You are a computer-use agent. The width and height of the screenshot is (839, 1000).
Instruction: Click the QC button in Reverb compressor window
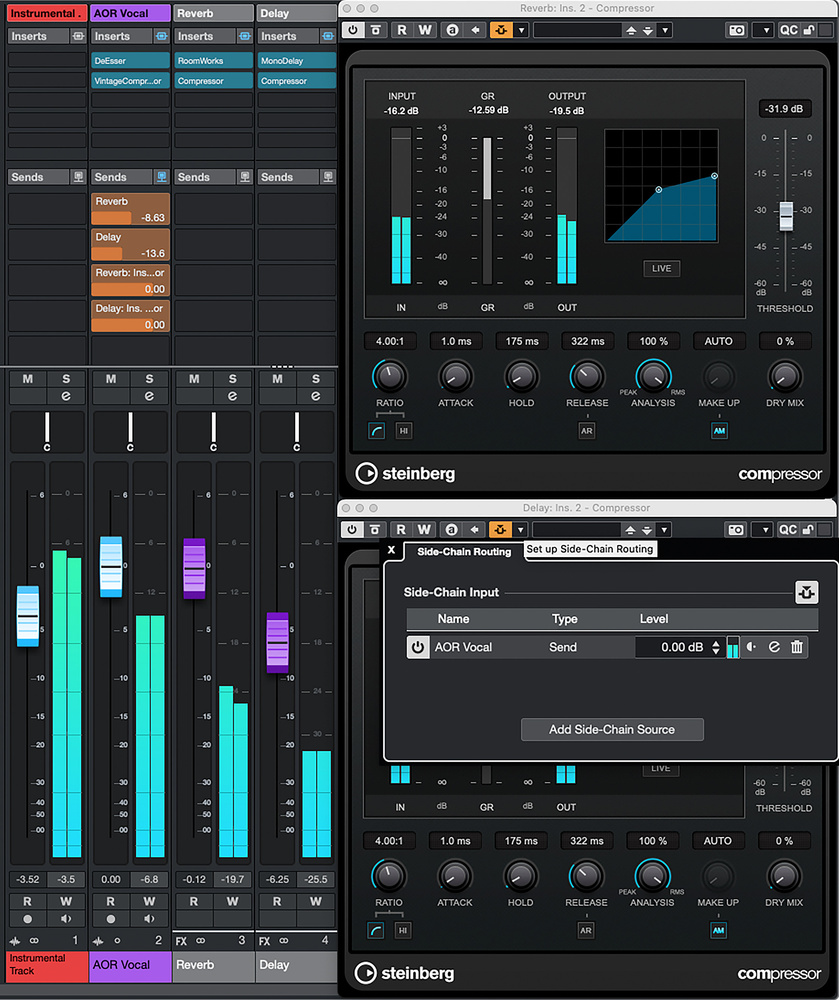tap(789, 30)
